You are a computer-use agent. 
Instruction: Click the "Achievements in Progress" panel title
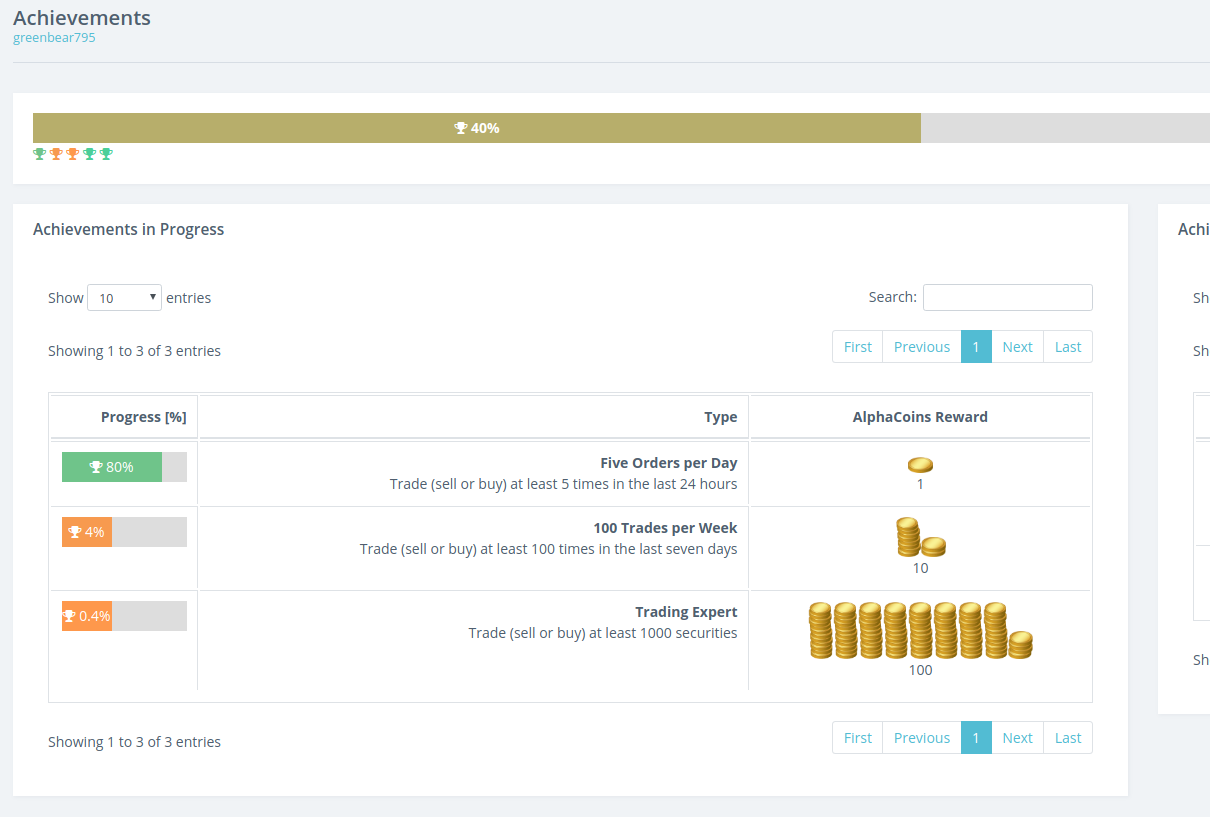pyautogui.click(x=128, y=229)
